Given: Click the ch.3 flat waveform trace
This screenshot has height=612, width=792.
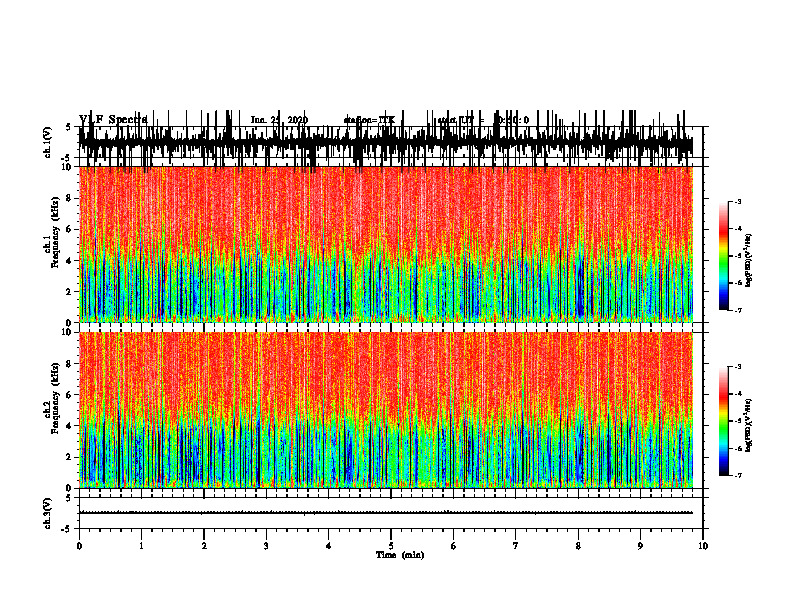Looking at the screenshot, I should coord(386,513).
